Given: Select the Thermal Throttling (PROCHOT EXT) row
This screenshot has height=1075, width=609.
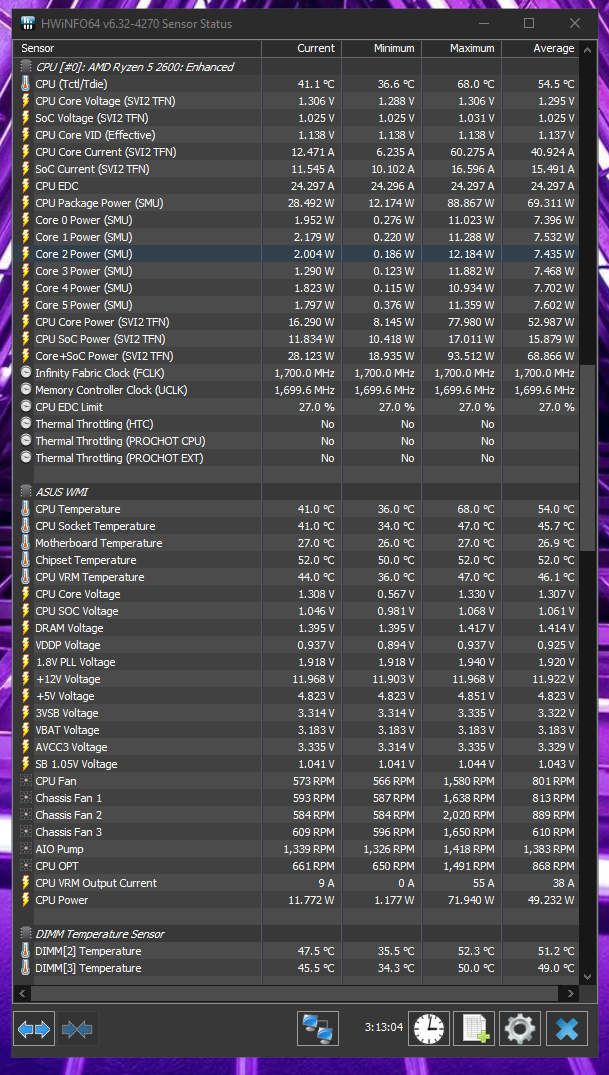Looking at the screenshot, I should click(x=296, y=458).
